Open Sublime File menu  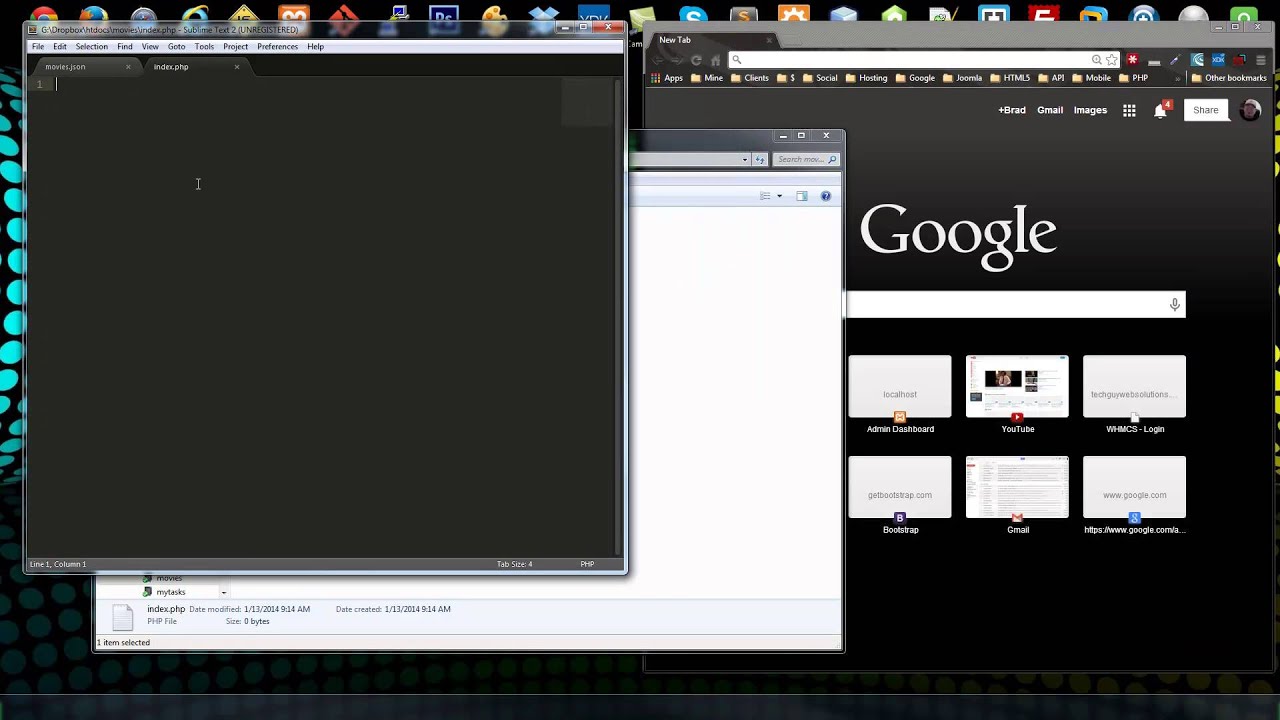(x=37, y=47)
